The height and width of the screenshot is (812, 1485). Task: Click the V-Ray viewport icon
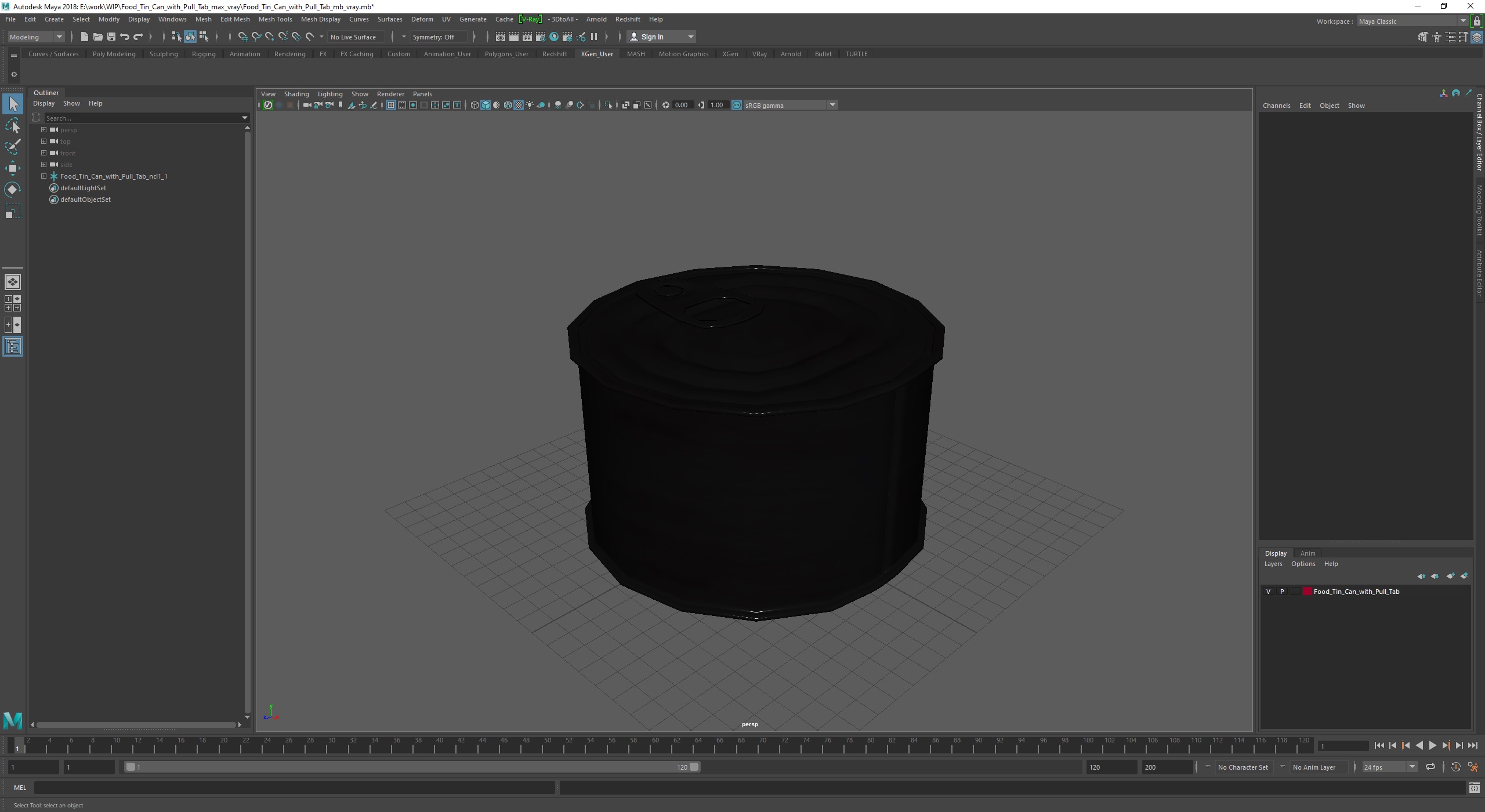(267, 105)
